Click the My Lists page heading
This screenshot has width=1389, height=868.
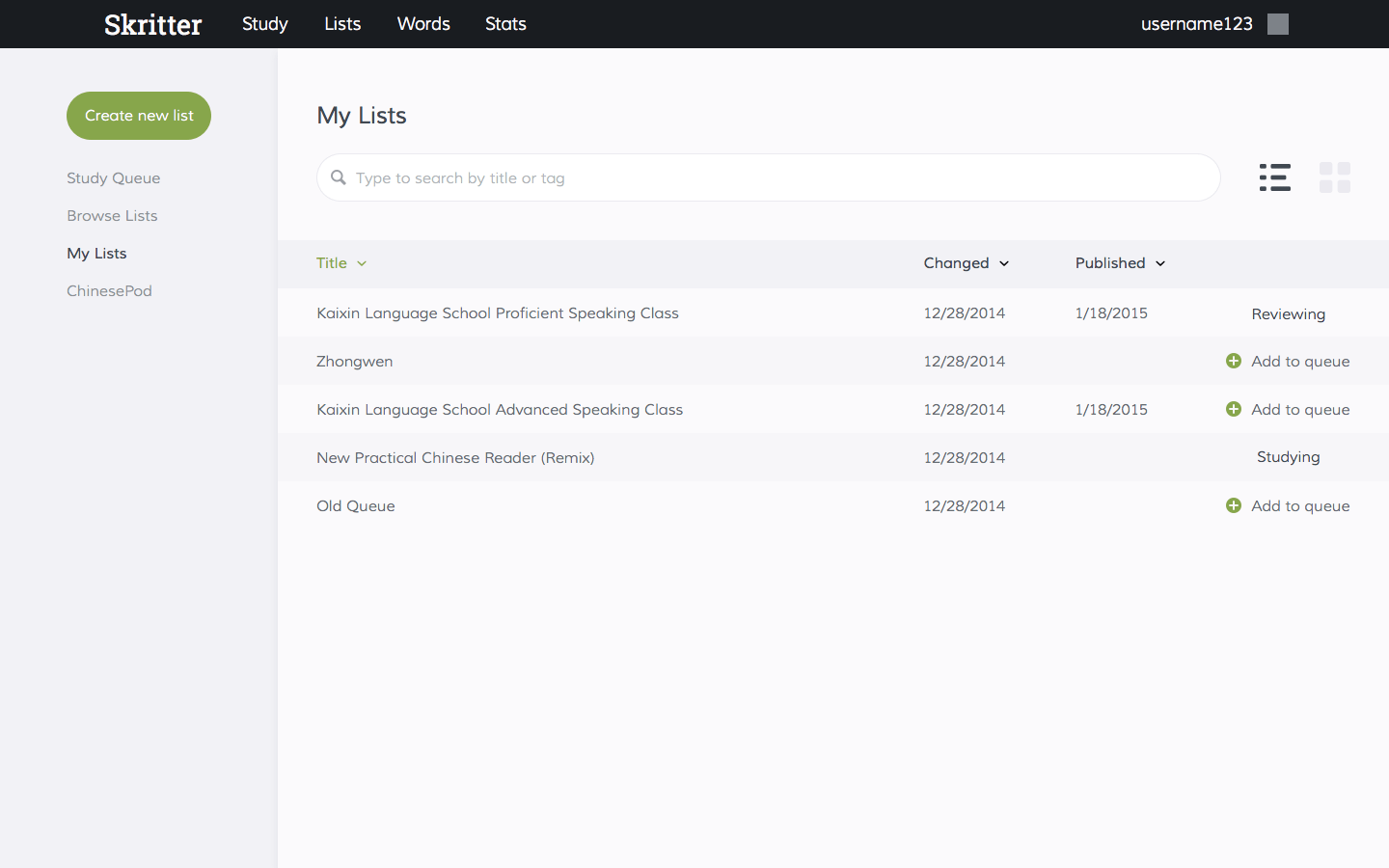[362, 116]
